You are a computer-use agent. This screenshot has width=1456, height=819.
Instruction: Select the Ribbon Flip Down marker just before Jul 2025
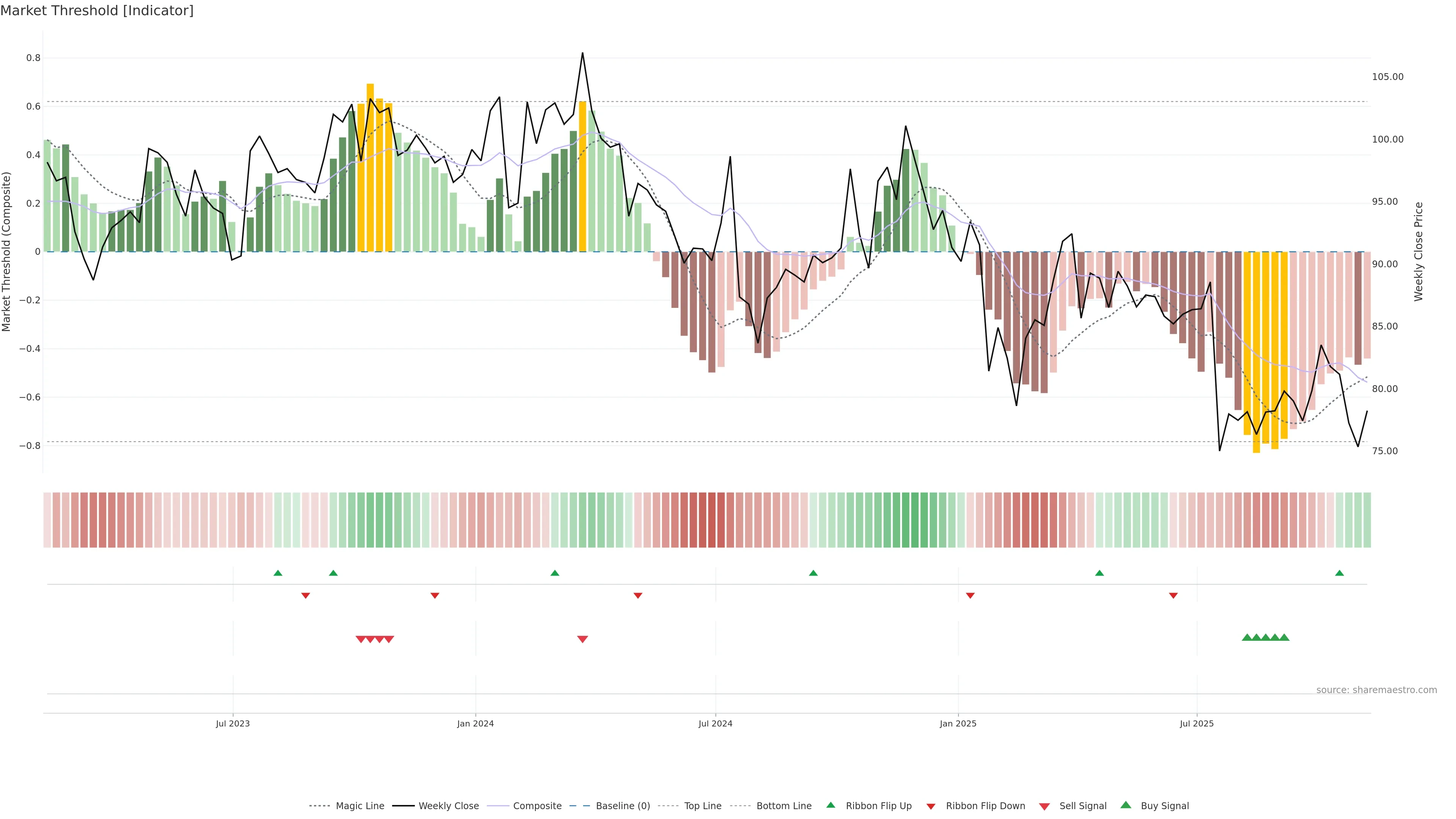1173,596
